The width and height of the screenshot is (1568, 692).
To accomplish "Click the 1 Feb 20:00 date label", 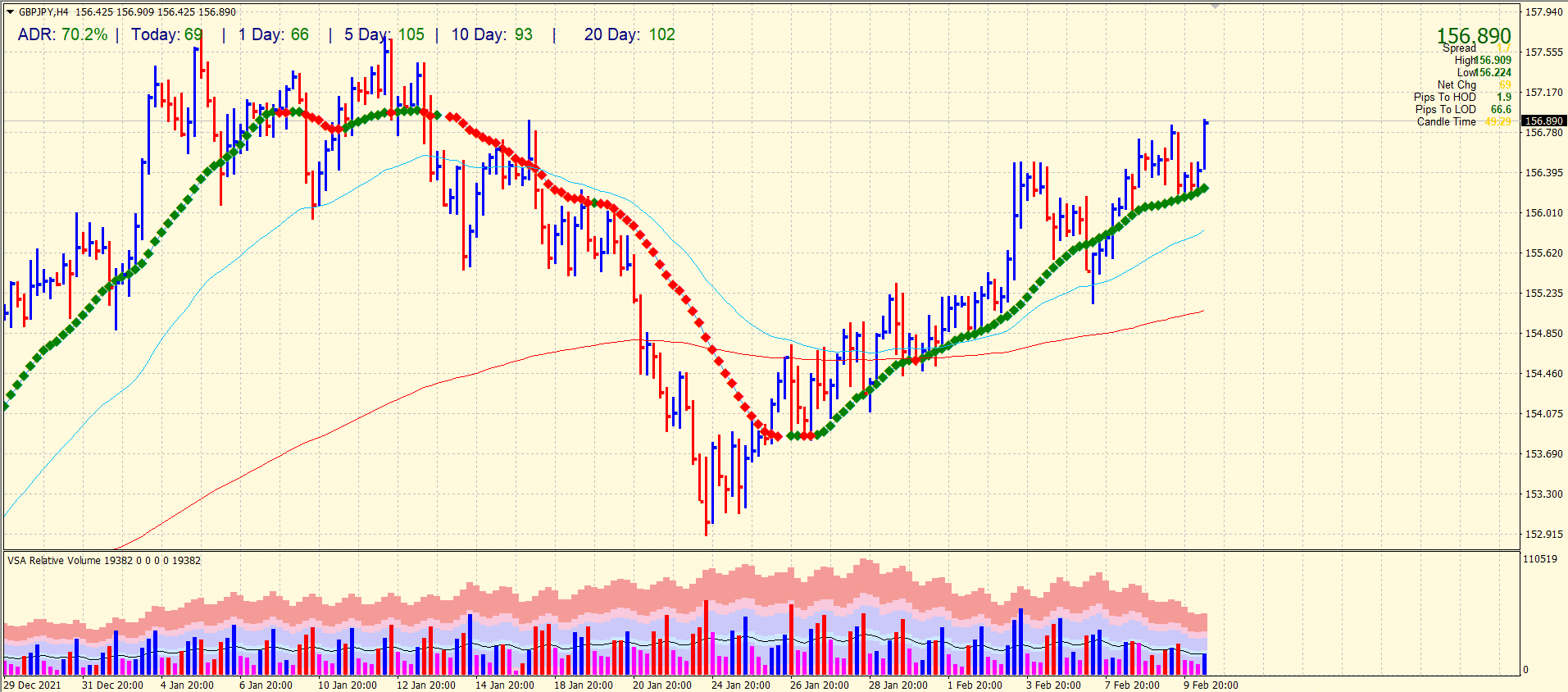I will tap(975, 685).
